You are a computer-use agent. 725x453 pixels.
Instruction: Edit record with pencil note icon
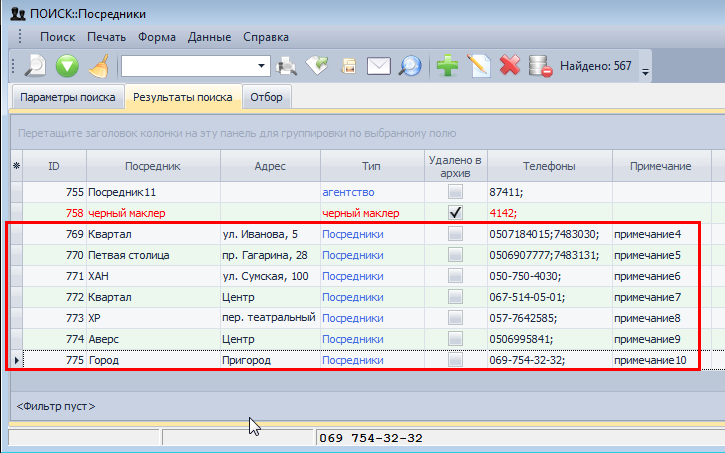(x=479, y=67)
